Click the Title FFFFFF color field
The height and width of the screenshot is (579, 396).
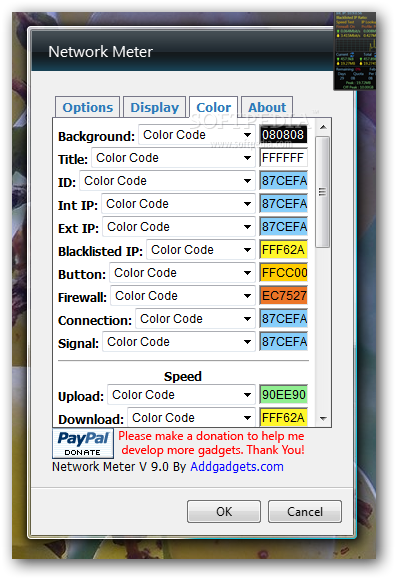click(x=283, y=158)
